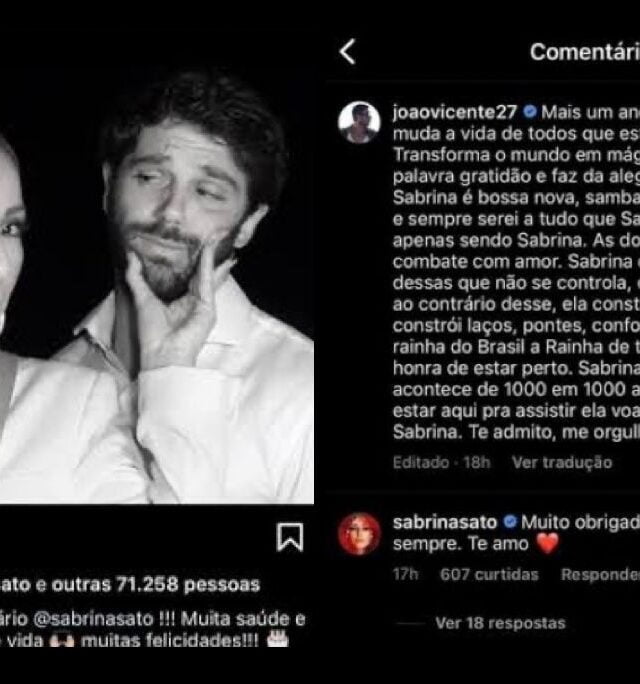Viewport: 640px width, 684px height.
Task: Tap the red heart emoji in Sabrina's reply
Action: pyautogui.click(x=548, y=544)
